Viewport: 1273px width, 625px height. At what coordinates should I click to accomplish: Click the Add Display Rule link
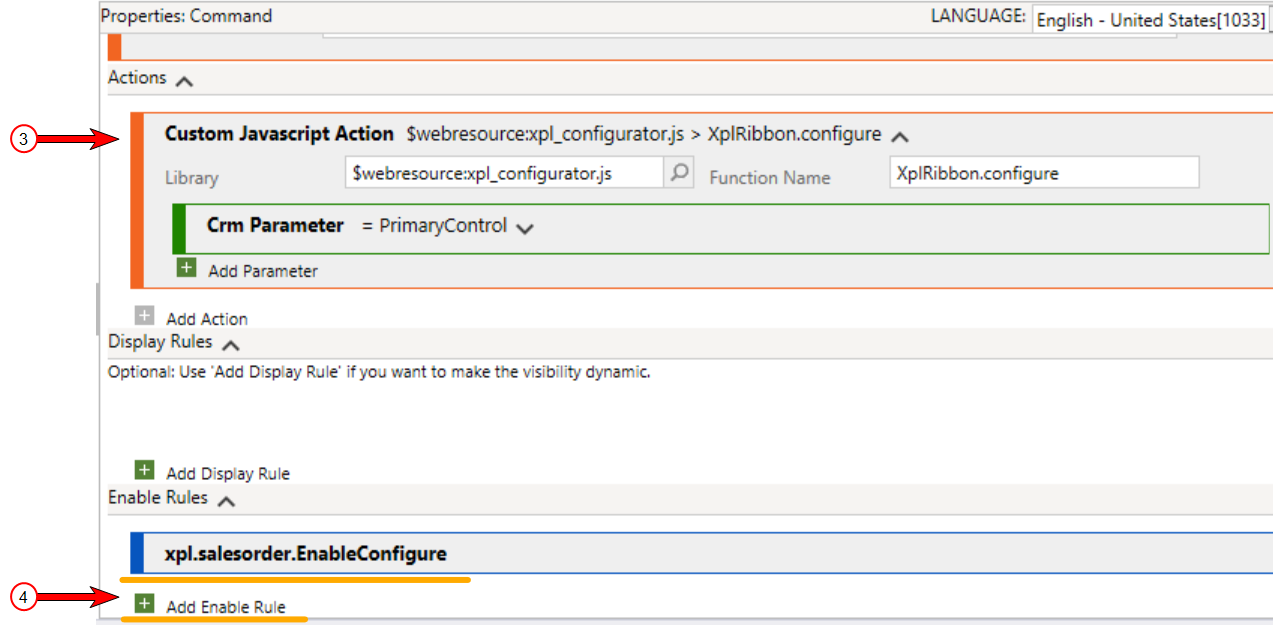pyautogui.click(x=228, y=473)
